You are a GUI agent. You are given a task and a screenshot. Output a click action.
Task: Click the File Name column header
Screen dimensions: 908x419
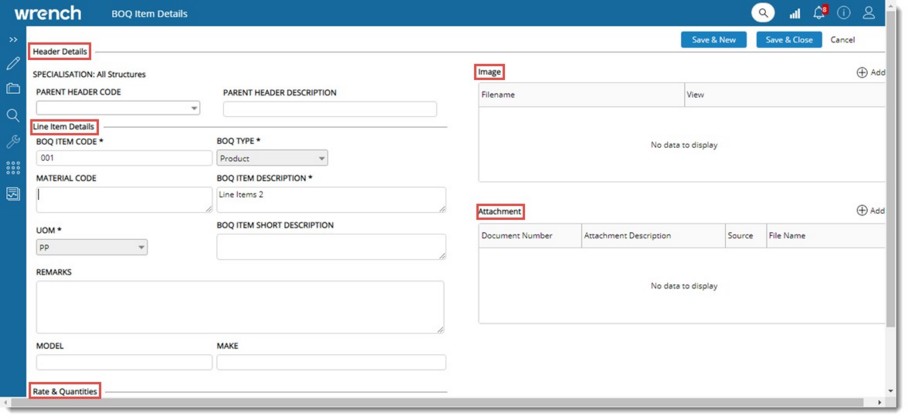click(826, 236)
